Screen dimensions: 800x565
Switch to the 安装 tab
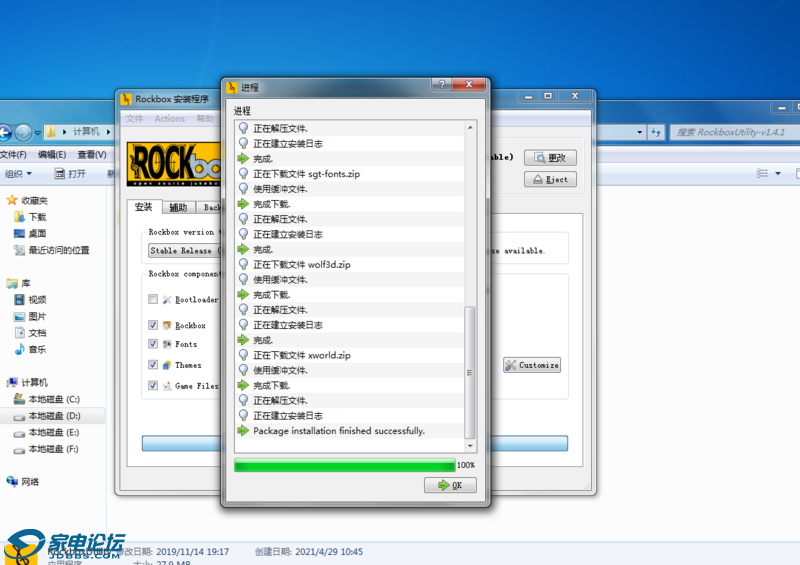tap(144, 207)
